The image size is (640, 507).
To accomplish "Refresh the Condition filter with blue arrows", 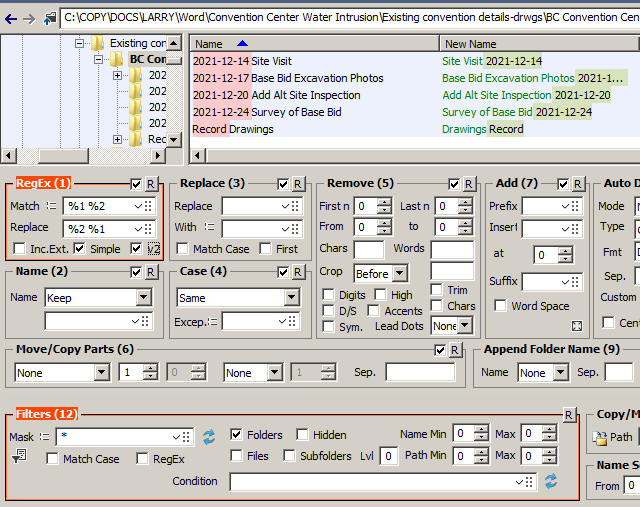I will point(551,482).
